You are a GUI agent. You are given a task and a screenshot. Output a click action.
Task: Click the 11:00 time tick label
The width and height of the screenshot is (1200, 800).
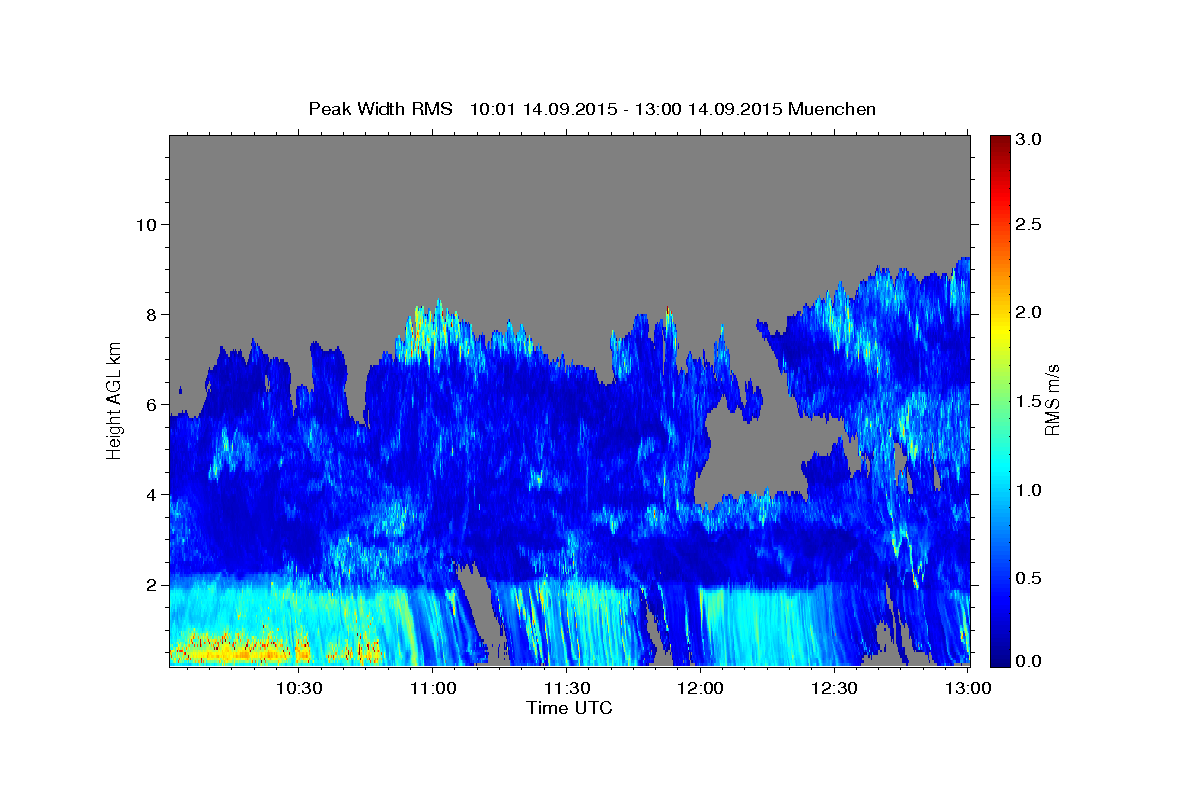click(433, 688)
